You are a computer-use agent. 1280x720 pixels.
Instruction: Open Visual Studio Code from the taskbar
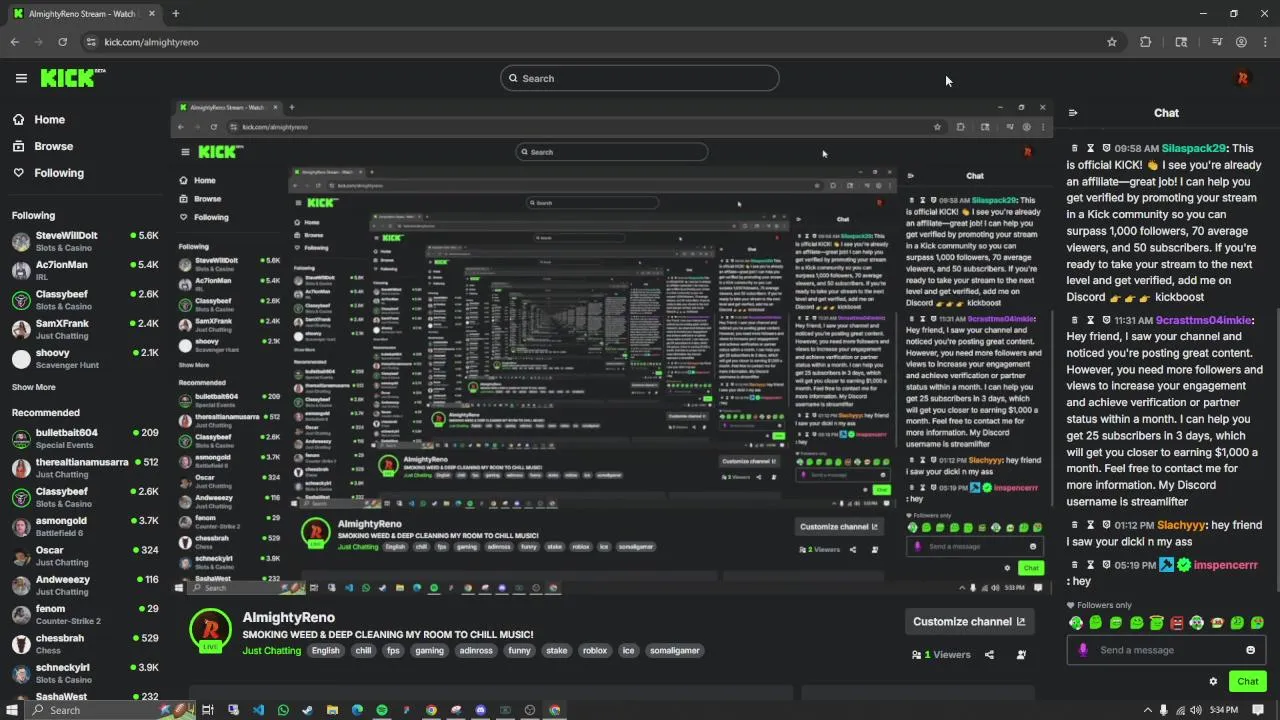[258, 710]
